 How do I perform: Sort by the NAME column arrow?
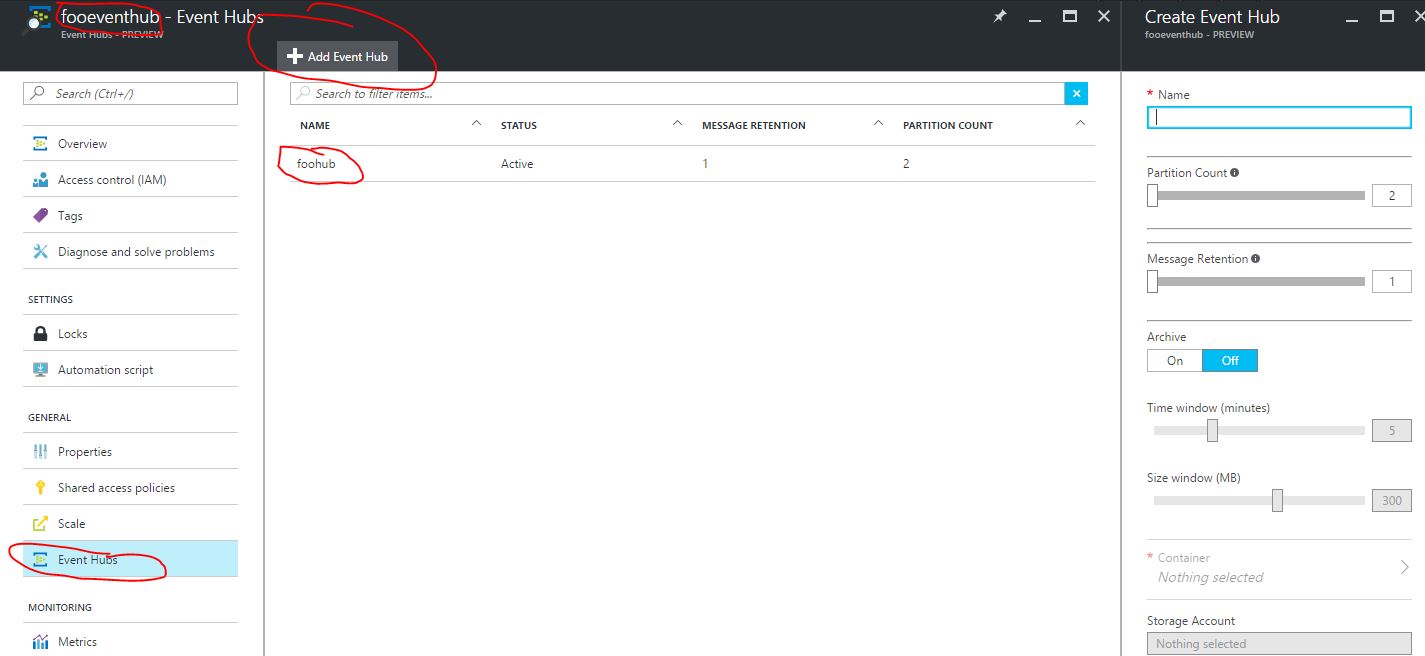pos(476,124)
